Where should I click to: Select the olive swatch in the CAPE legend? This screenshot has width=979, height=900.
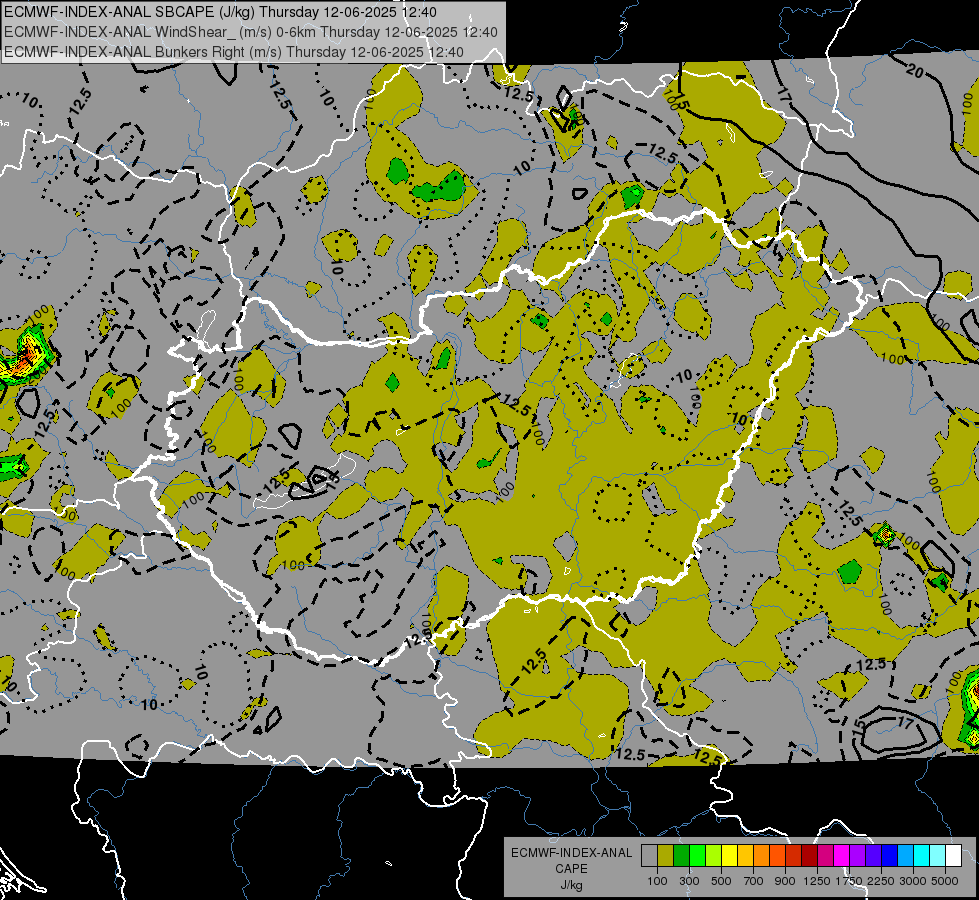(x=666, y=856)
